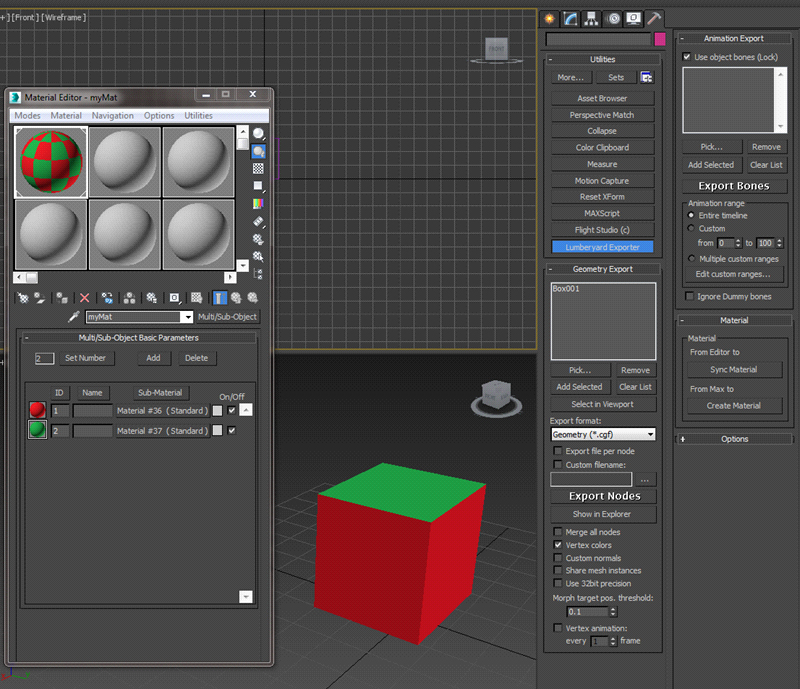Toggle the Show End Result icon

point(219,298)
